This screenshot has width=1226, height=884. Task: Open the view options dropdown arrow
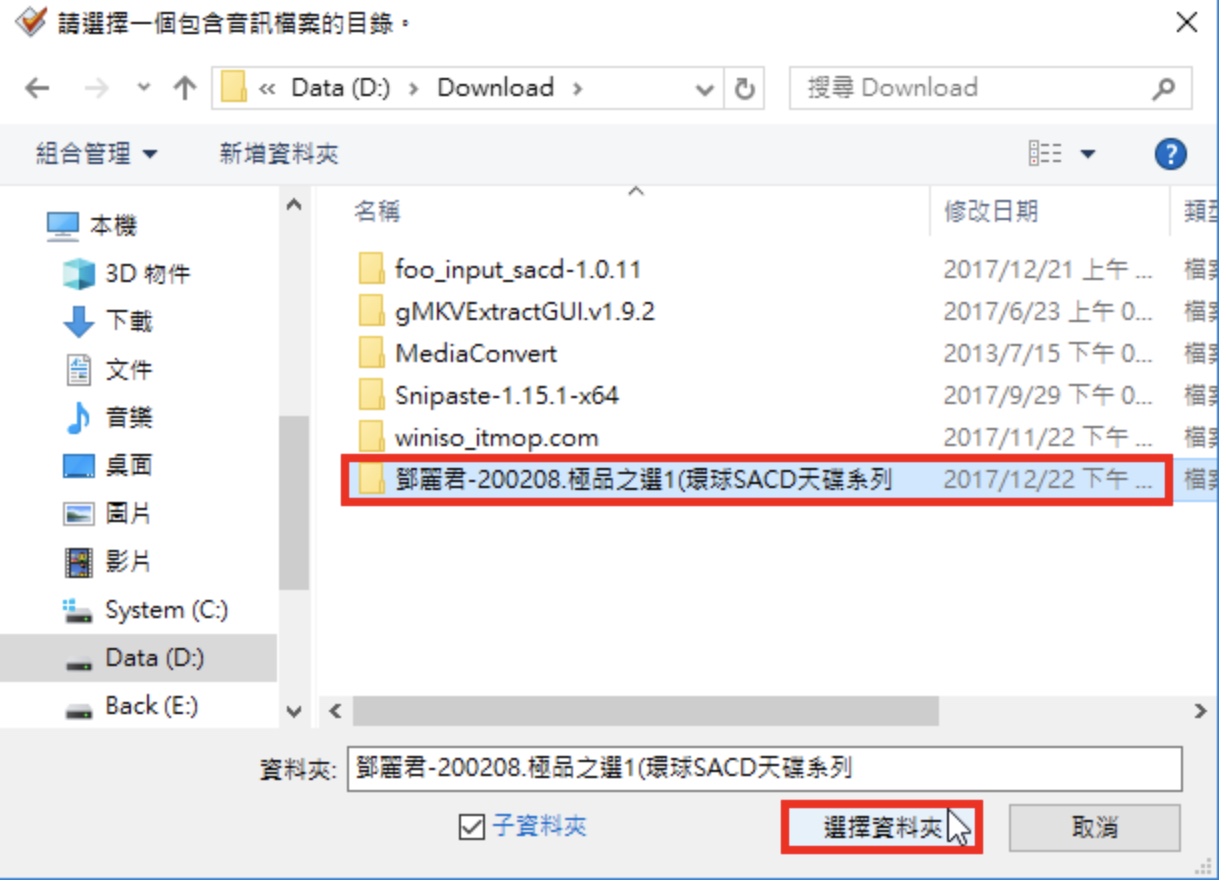tap(1087, 154)
